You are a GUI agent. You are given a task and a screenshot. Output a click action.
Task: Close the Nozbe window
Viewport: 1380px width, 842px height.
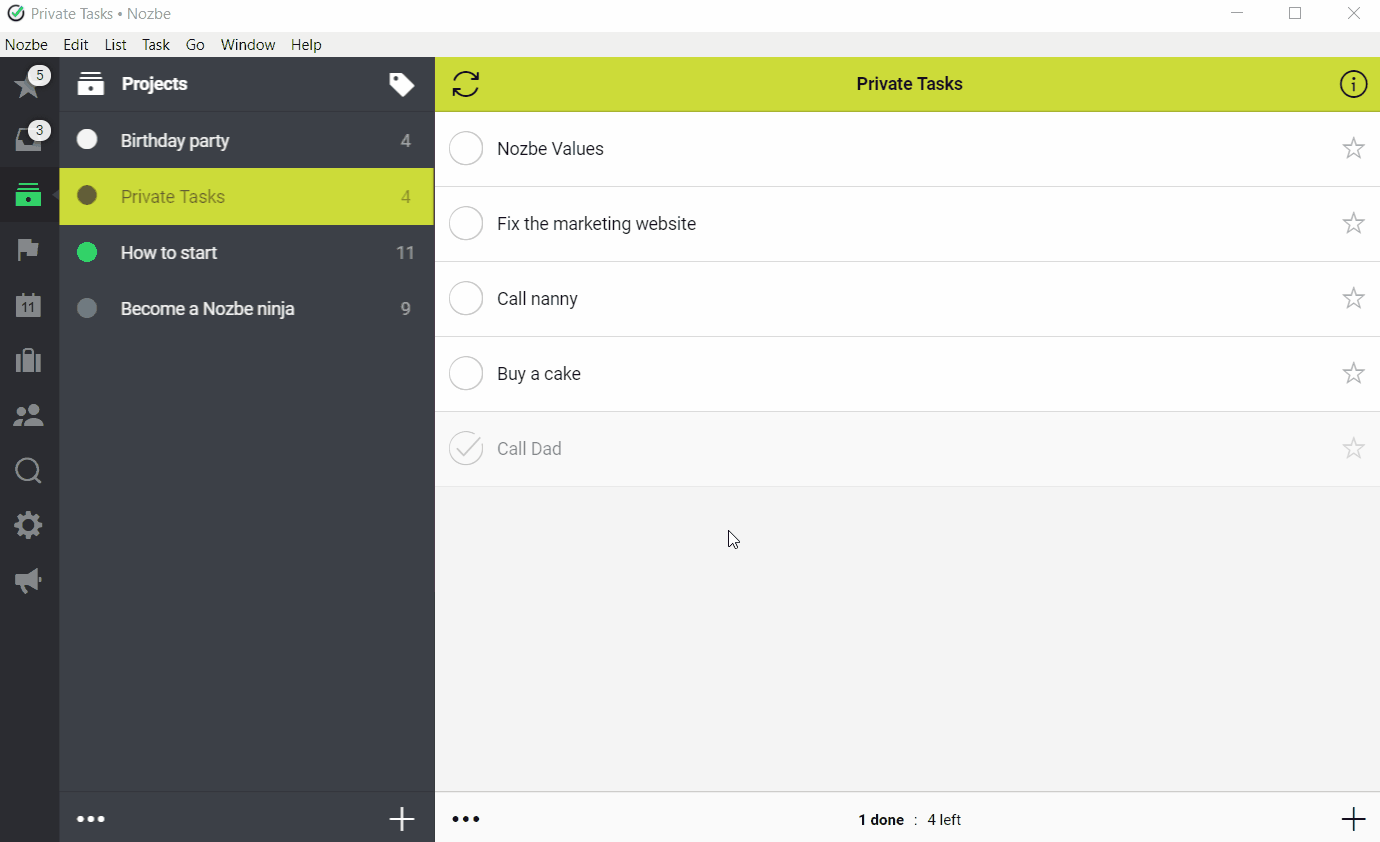1353,14
